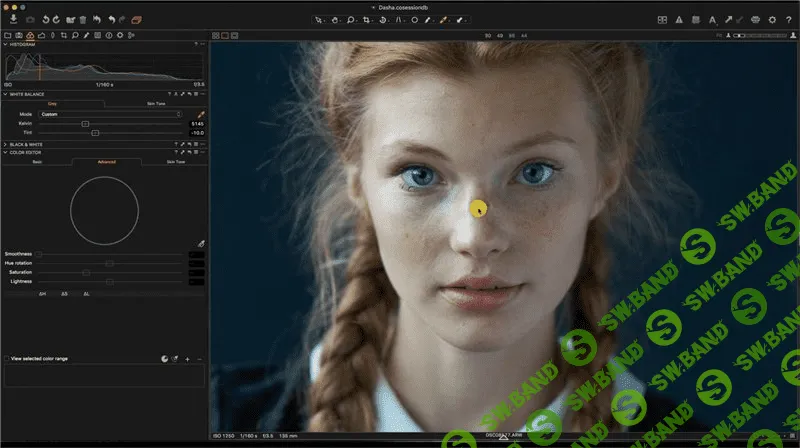Select the White Balance Grey tab
This screenshot has height=448, width=800.
click(x=52, y=104)
